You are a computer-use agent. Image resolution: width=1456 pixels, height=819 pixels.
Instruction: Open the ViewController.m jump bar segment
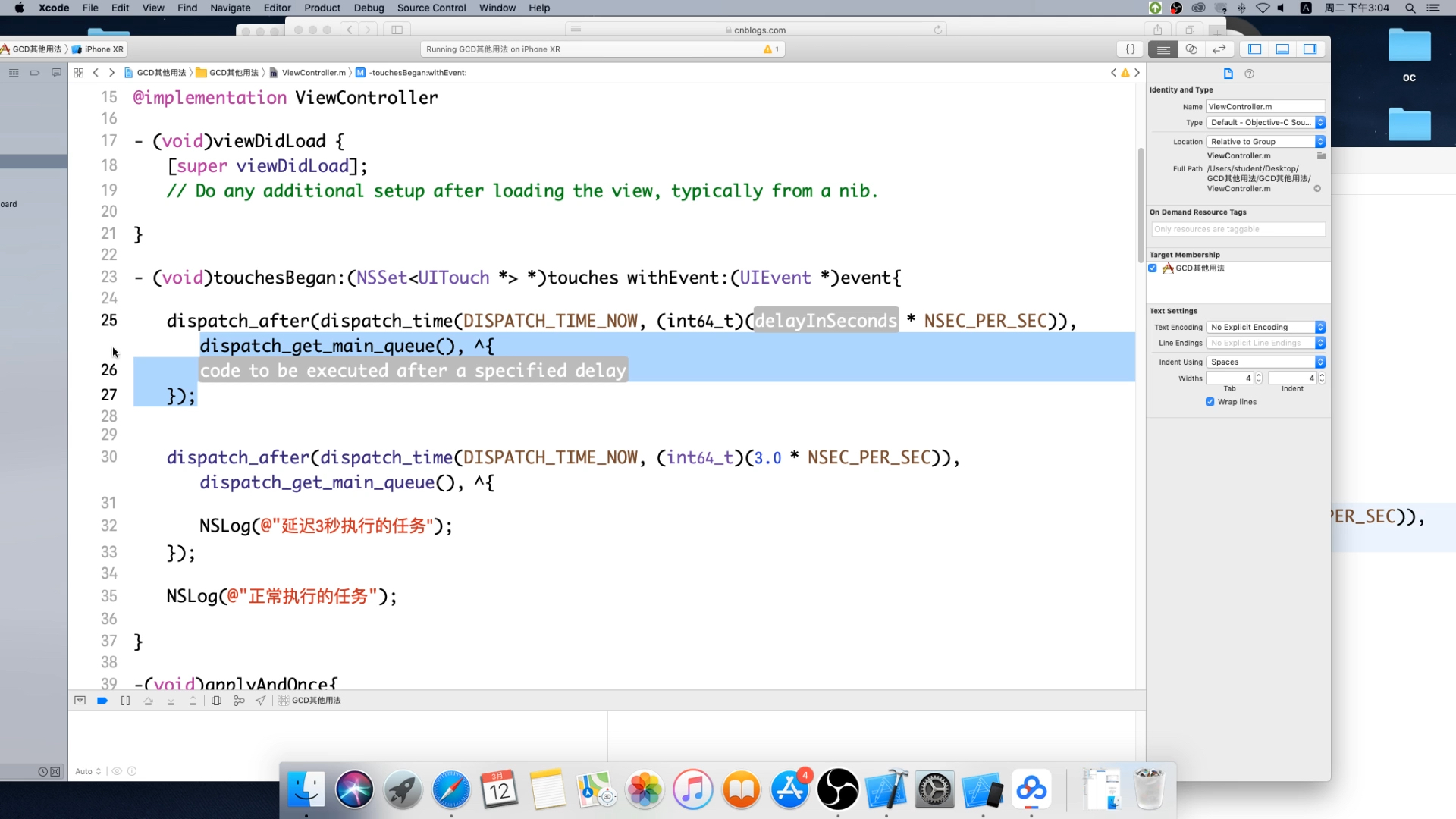click(x=308, y=73)
